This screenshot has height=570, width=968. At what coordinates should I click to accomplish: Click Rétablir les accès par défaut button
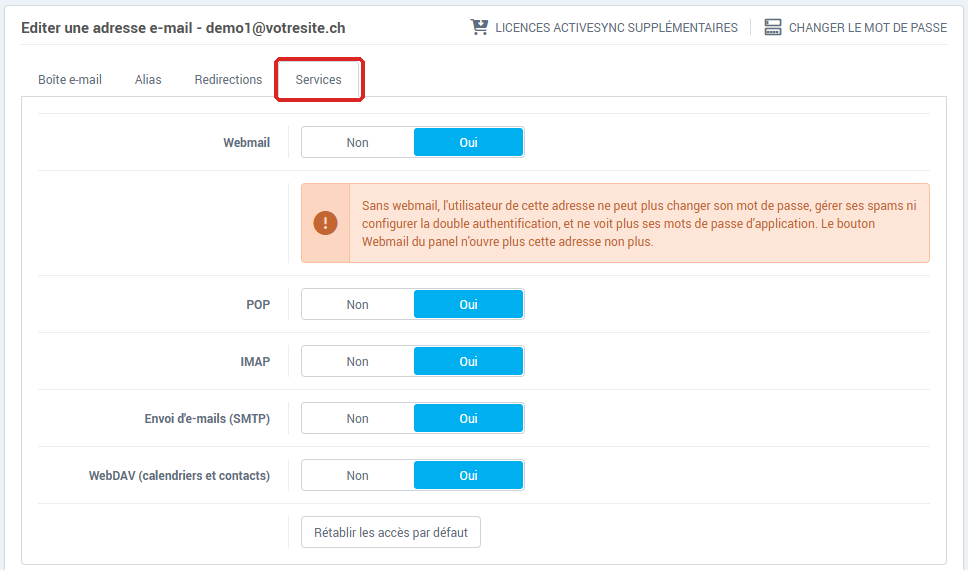pos(391,532)
